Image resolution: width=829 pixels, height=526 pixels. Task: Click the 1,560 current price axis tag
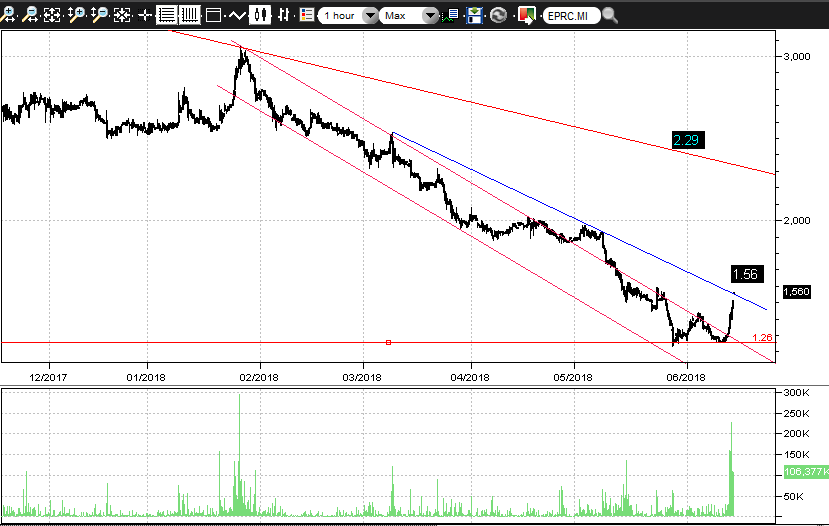[796, 292]
